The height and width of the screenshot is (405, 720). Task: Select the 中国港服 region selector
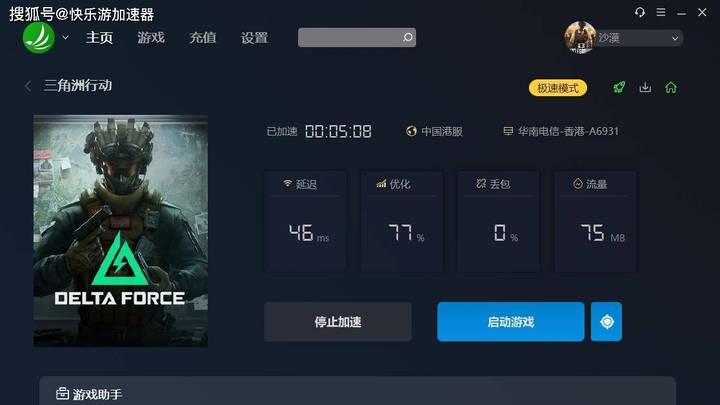(434, 131)
